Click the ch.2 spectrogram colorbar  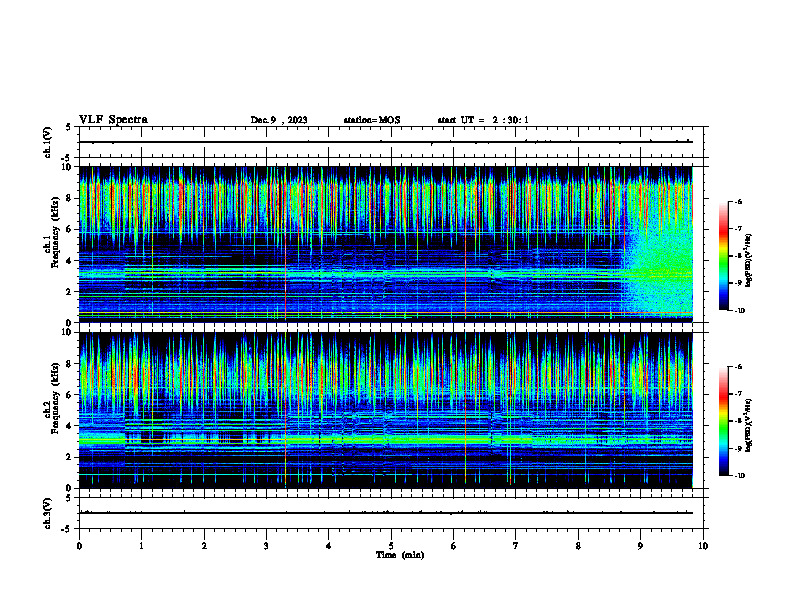723,421
